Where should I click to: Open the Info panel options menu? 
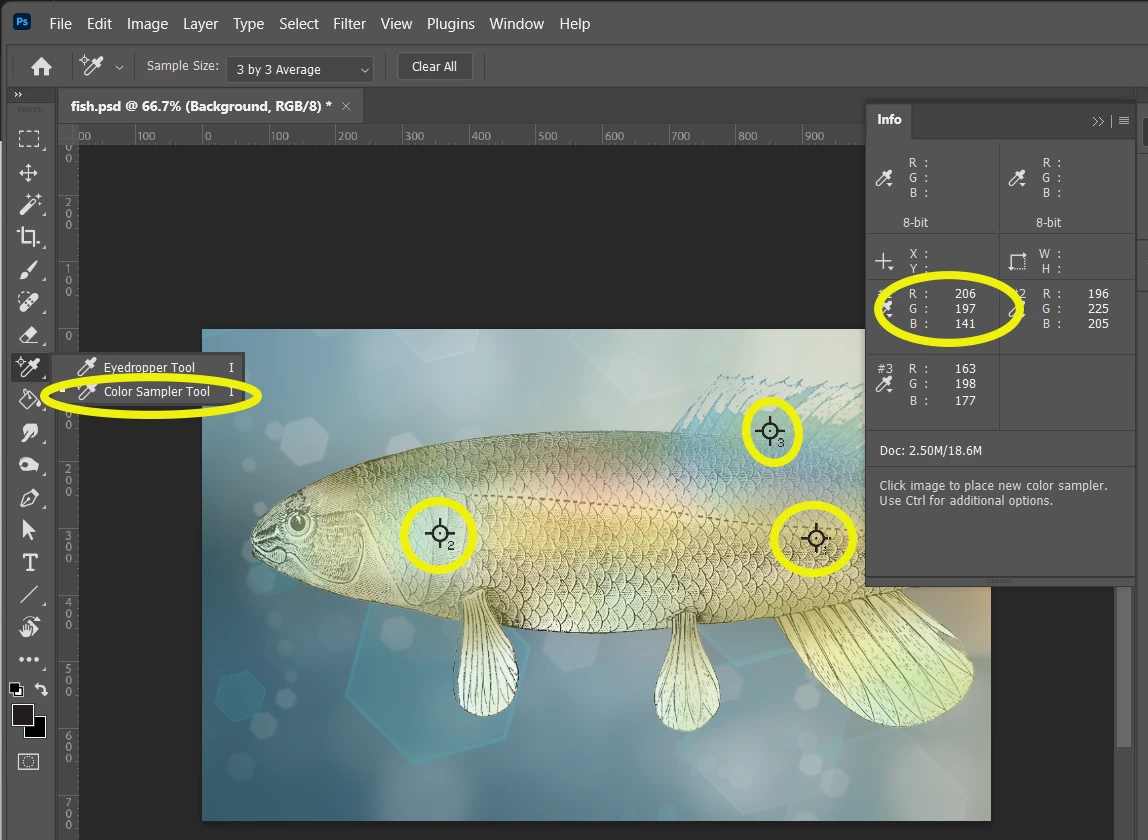[x=1124, y=121]
